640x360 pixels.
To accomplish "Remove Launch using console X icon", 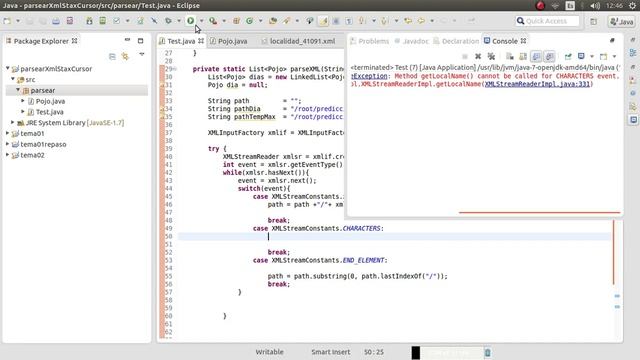I will 478,56.
